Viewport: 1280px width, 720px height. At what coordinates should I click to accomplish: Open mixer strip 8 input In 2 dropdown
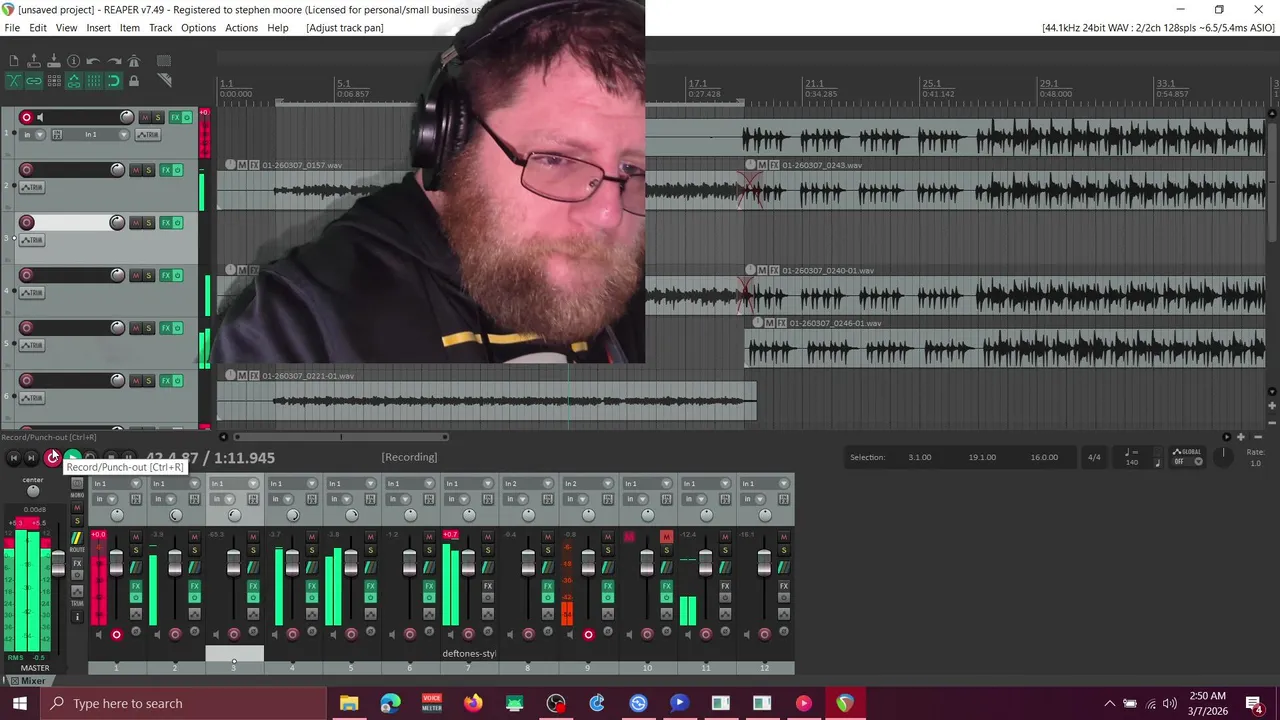(528, 484)
